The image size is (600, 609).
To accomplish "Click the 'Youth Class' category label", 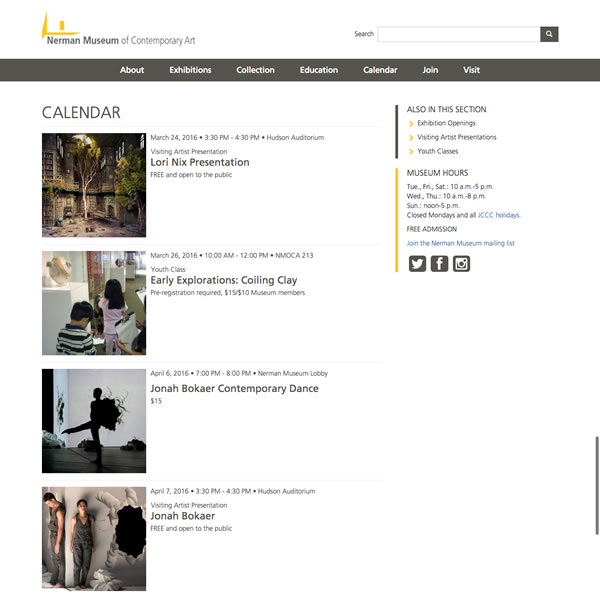I will (168, 269).
